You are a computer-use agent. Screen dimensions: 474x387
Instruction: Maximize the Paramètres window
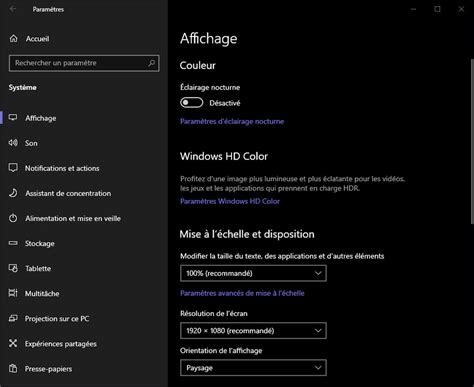coord(437,9)
